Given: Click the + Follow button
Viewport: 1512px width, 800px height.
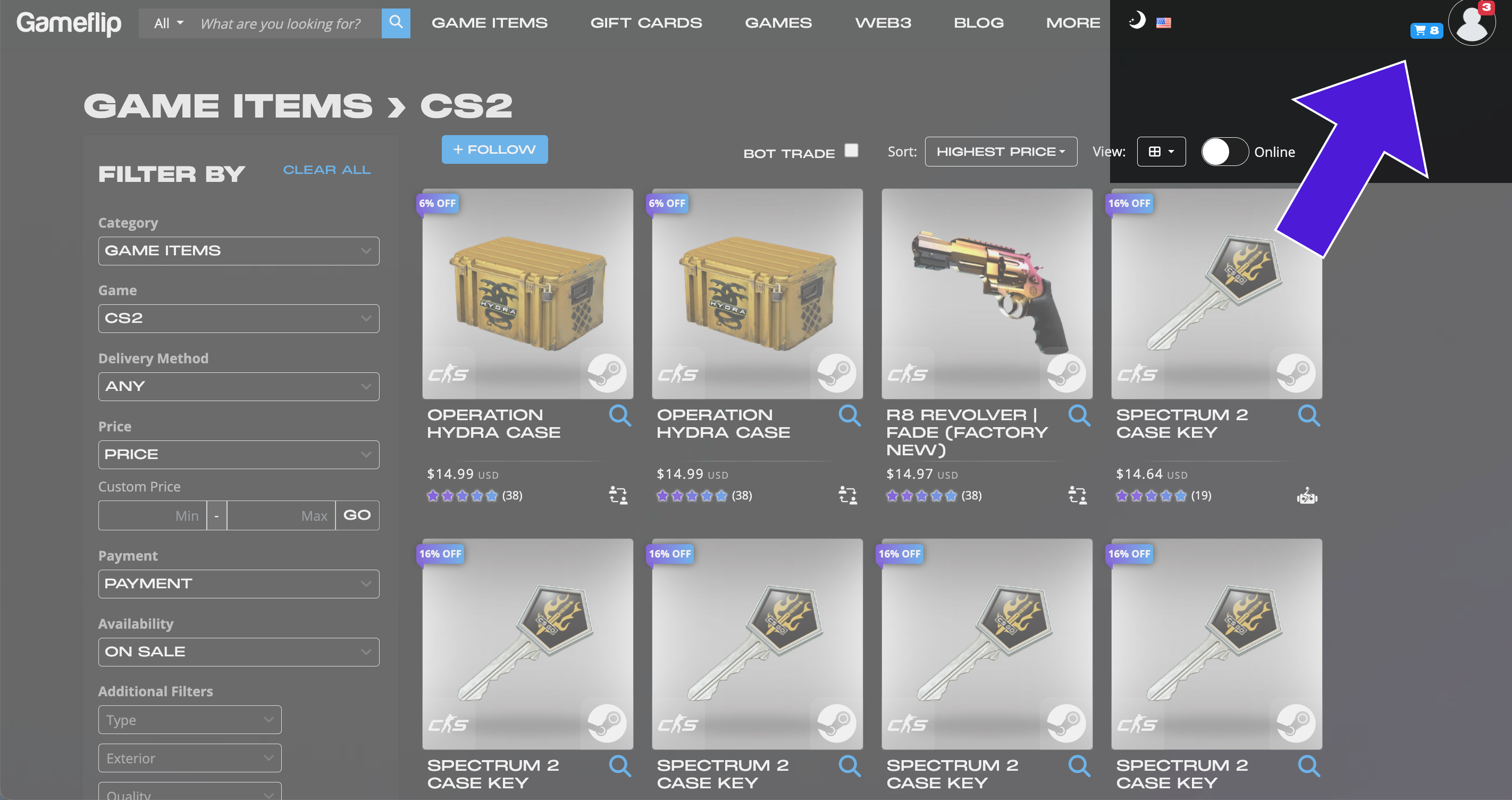Looking at the screenshot, I should (x=494, y=149).
